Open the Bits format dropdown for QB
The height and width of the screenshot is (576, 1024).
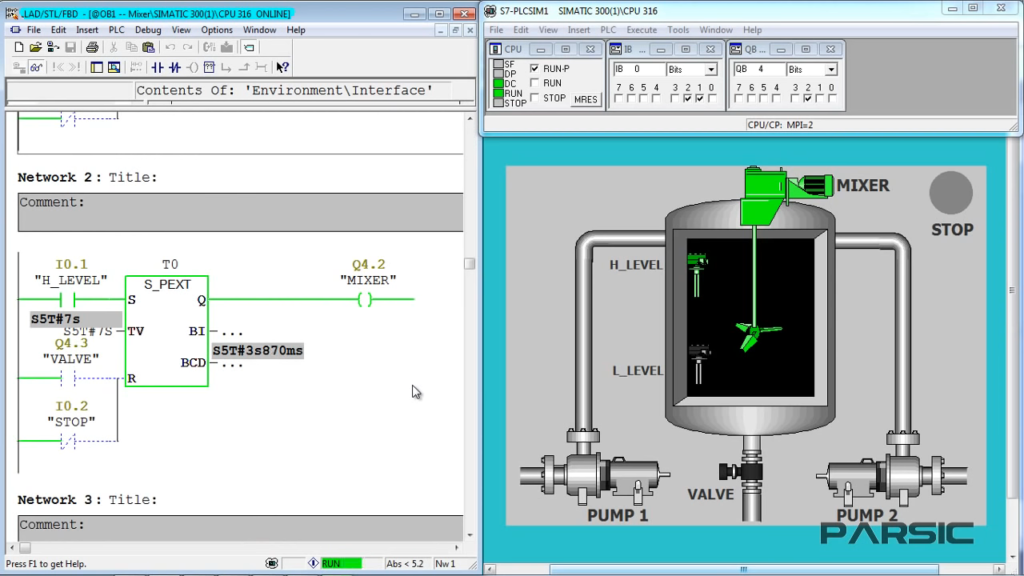tap(831, 69)
